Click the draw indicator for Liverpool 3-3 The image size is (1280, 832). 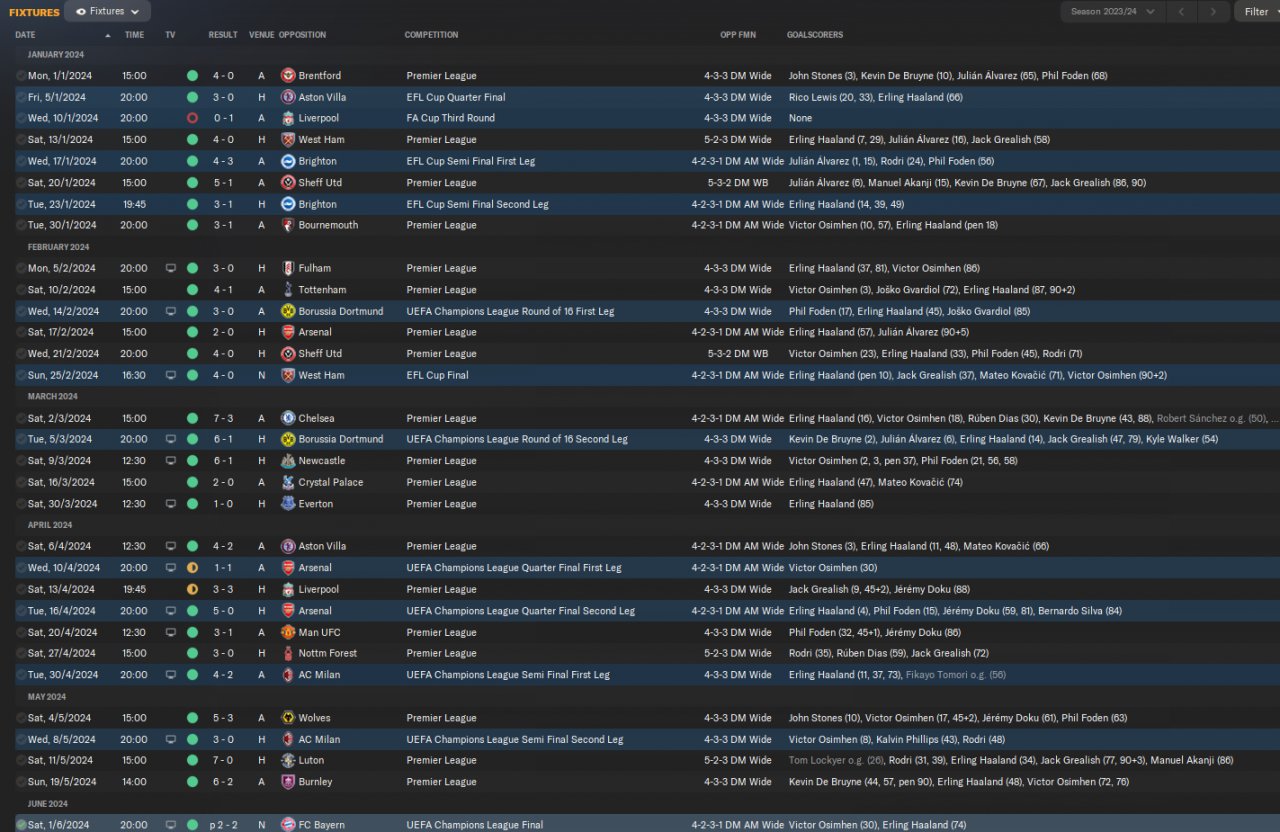tap(192, 589)
